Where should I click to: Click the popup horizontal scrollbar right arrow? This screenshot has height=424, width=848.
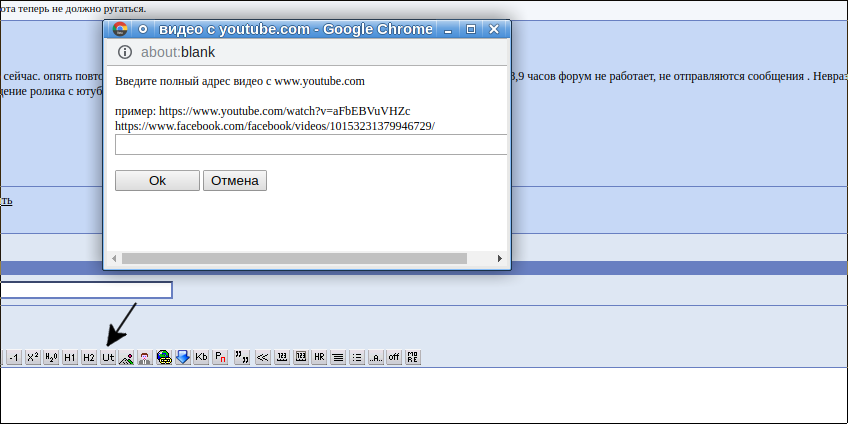pos(500,259)
